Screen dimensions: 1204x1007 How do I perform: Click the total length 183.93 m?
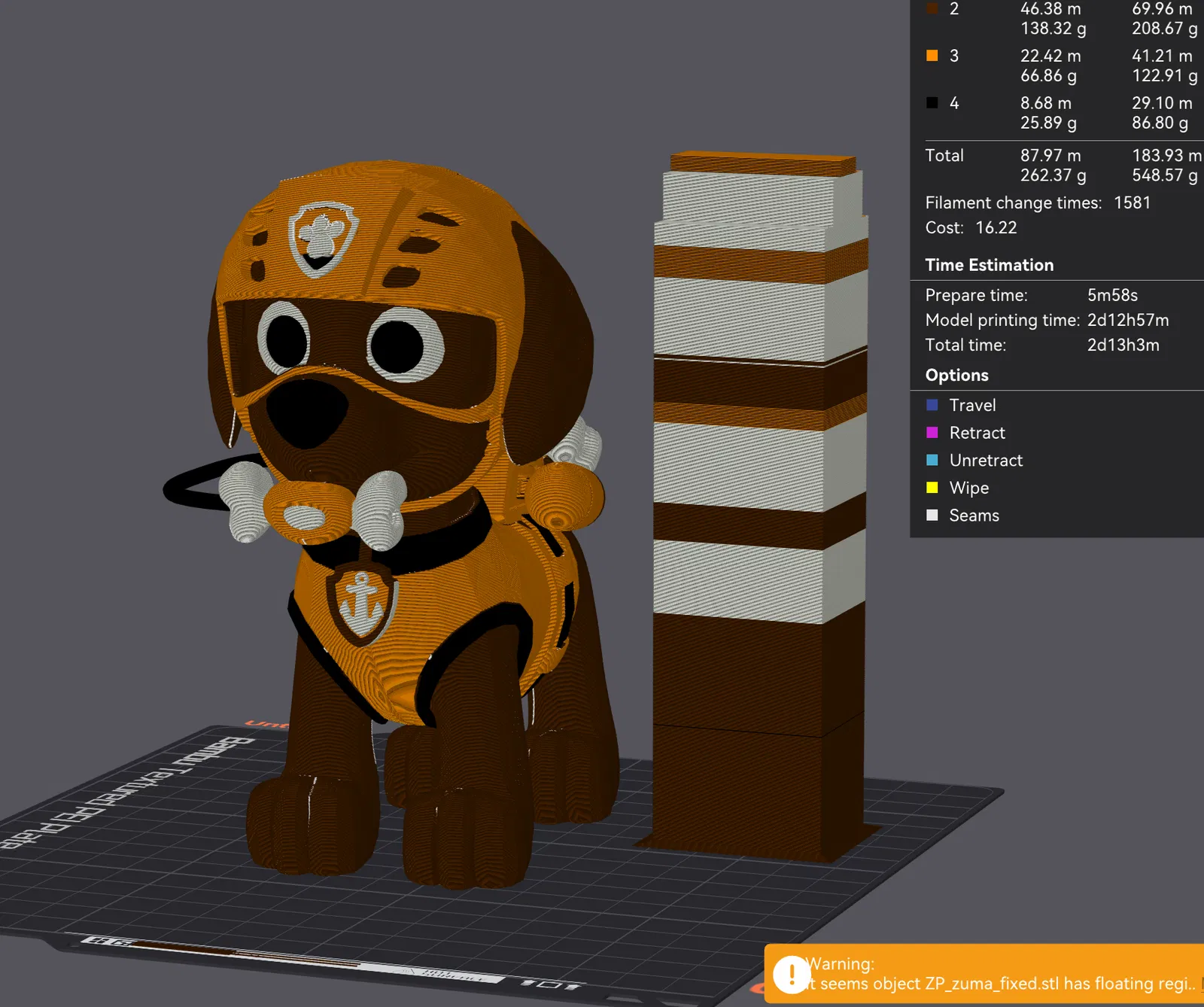pos(1167,155)
